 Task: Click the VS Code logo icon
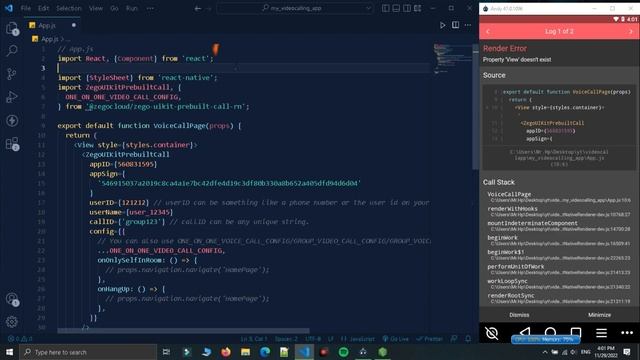pyautogui.click(x=9, y=8)
